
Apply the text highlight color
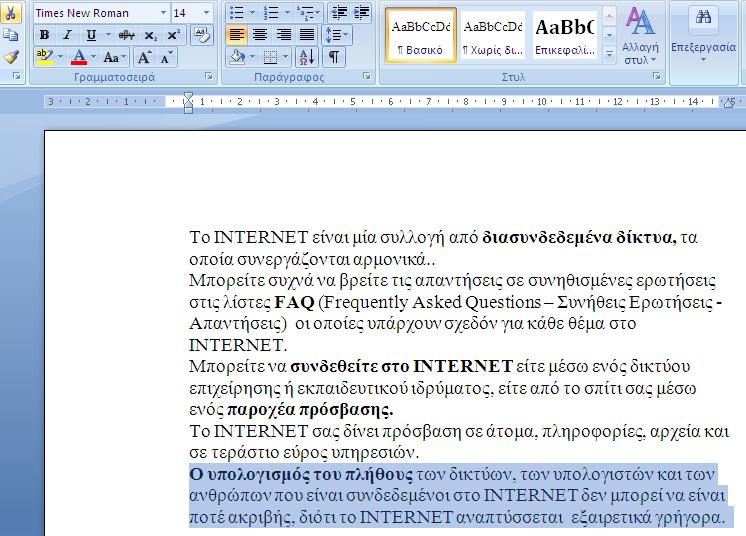(x=44, y=58)
